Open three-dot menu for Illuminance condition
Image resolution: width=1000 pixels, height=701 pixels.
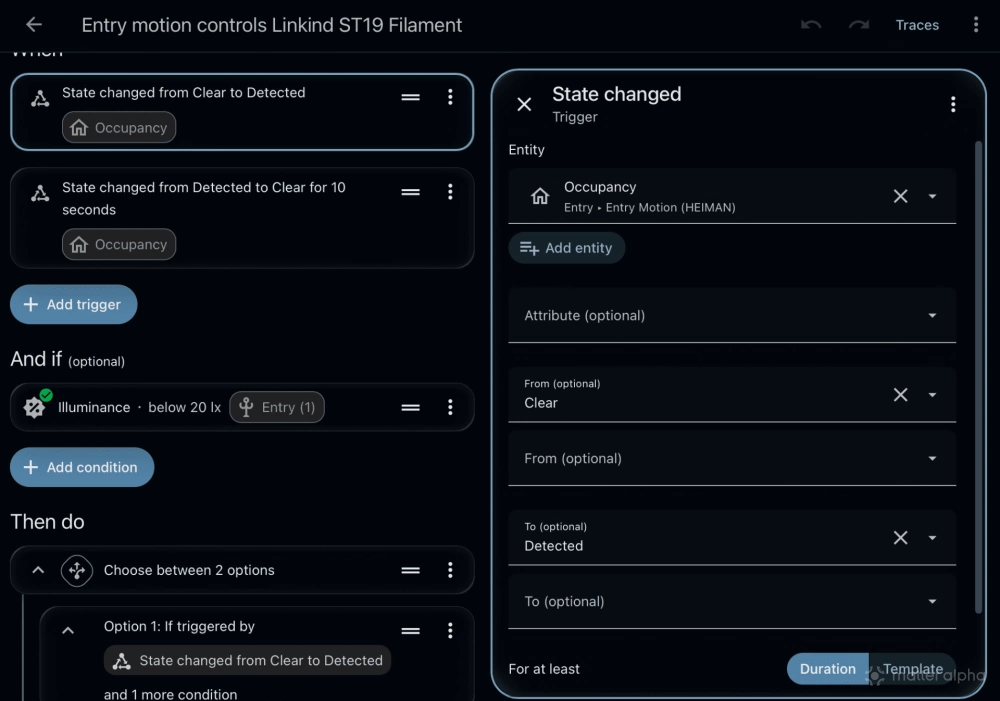tap(450, 407)
